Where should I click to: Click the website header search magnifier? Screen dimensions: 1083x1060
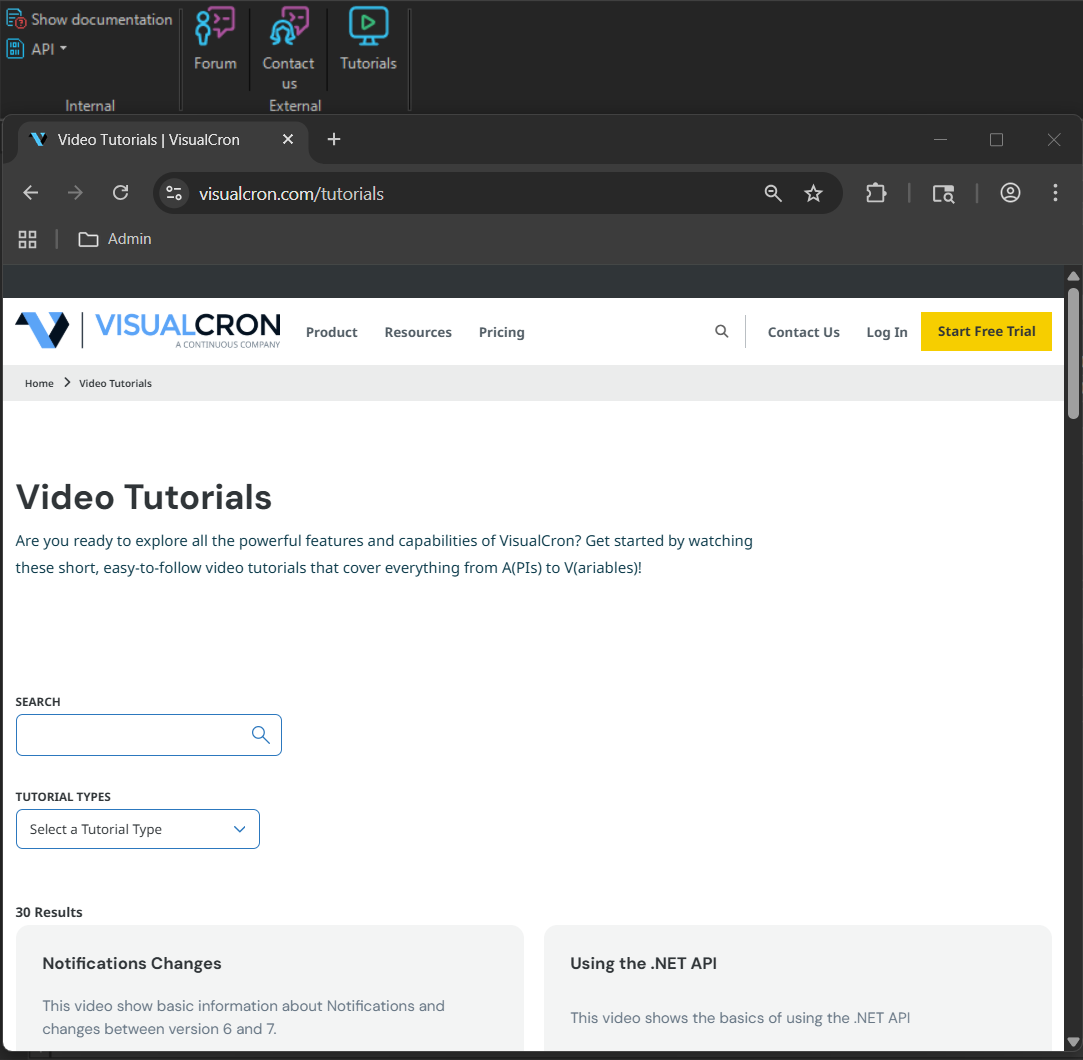coord(721,332)
